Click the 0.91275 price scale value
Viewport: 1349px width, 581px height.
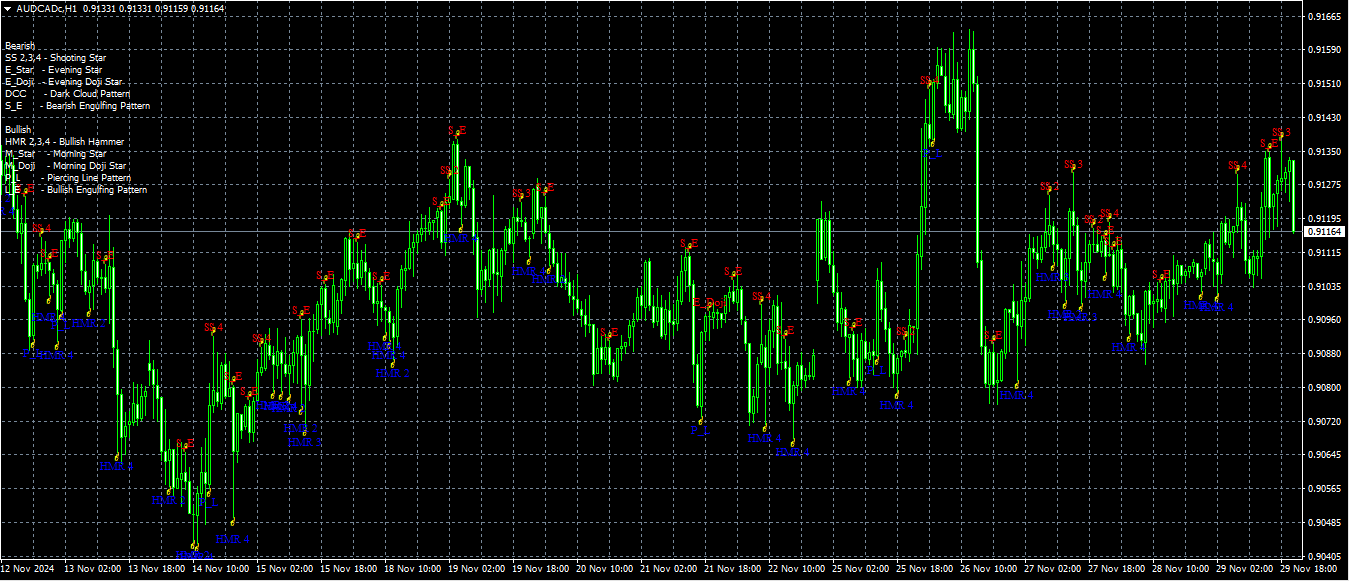(1324, 185)
